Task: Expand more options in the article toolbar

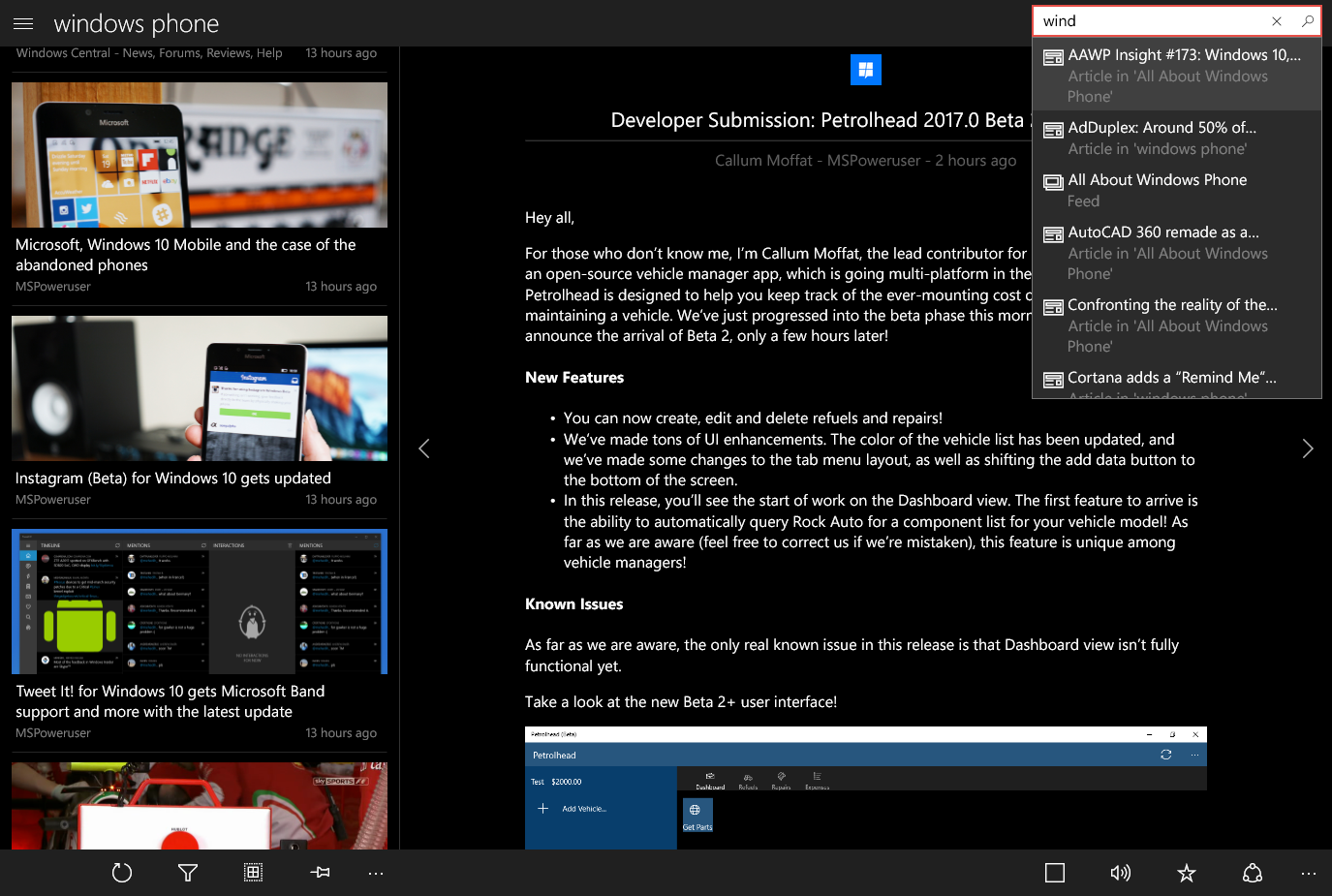Action: point(1309,873)
